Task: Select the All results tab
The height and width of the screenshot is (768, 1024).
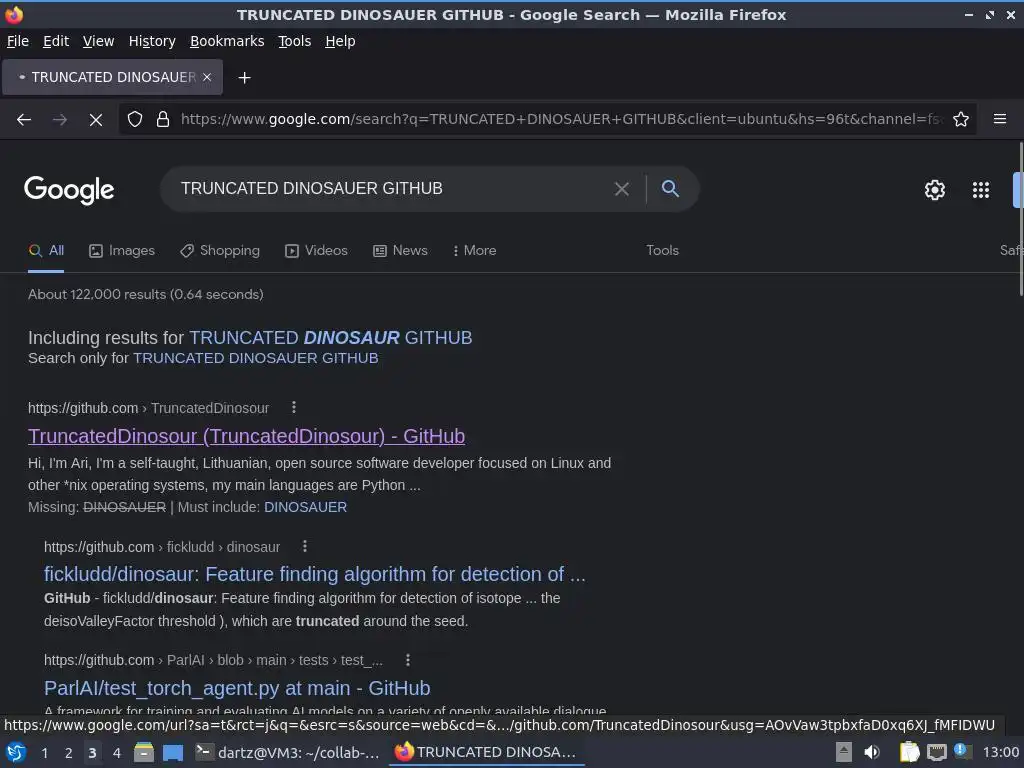Action: coord(46,251)
